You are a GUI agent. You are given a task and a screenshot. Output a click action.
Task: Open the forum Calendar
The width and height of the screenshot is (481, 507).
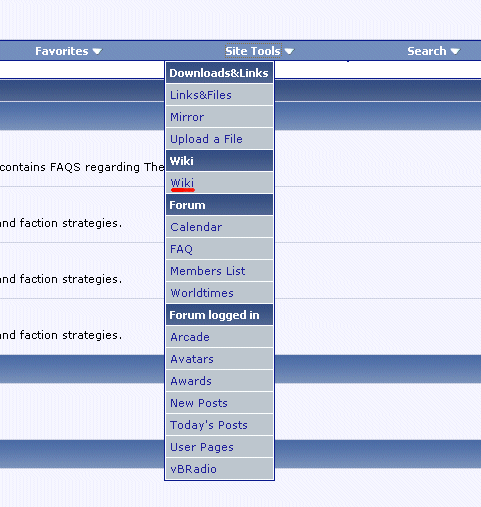[219, 227]
